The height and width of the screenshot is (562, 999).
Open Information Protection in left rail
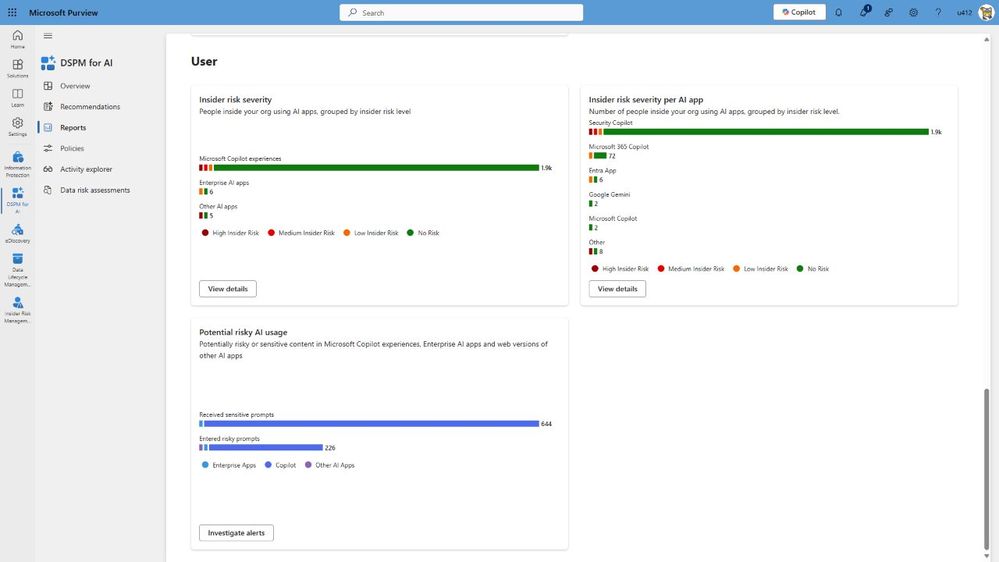(x=17, y=164)
